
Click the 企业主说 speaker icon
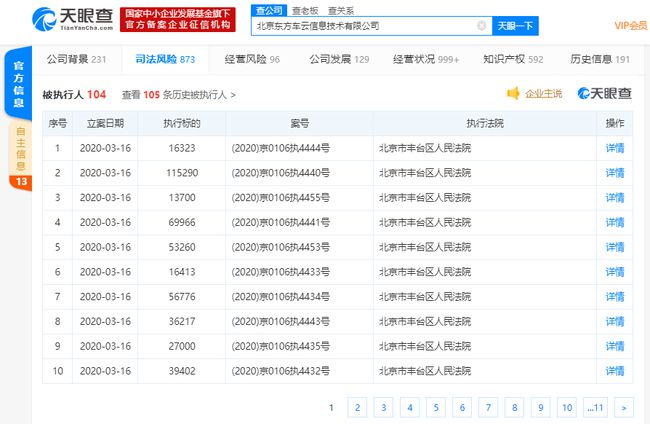tap(513, 93)
